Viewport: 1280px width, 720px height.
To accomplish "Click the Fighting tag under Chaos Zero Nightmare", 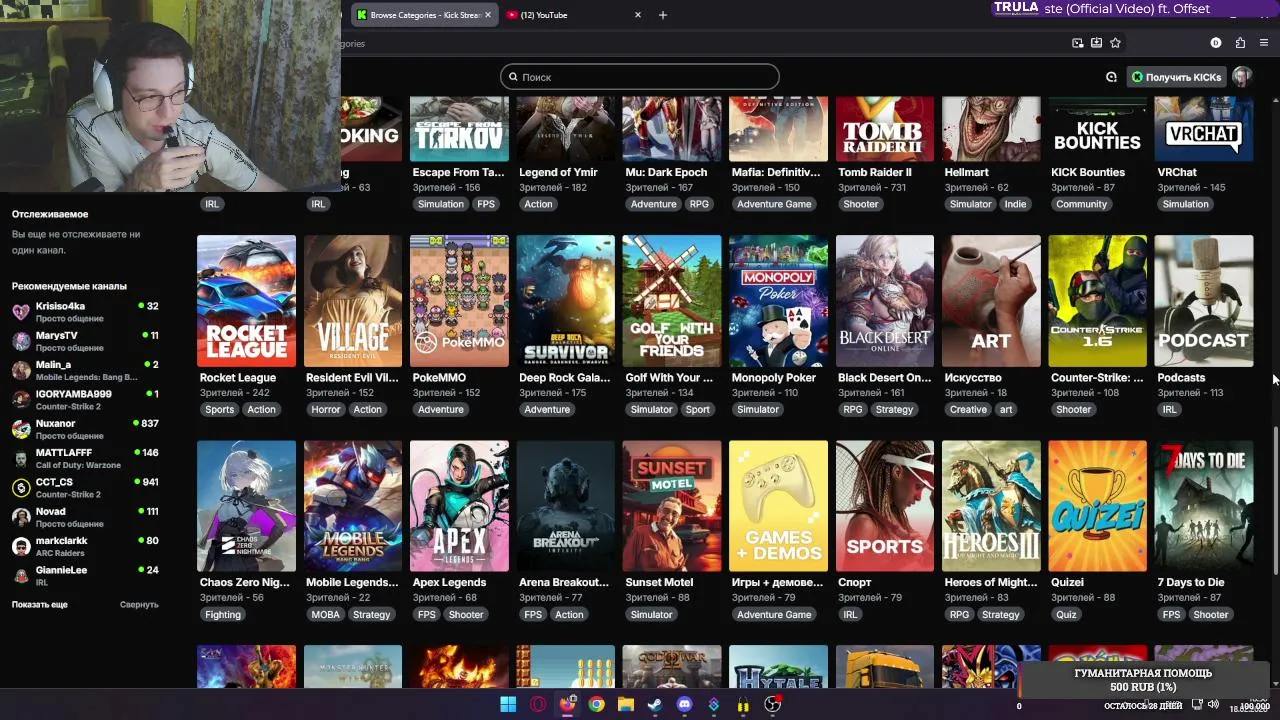I will point(223,614).
